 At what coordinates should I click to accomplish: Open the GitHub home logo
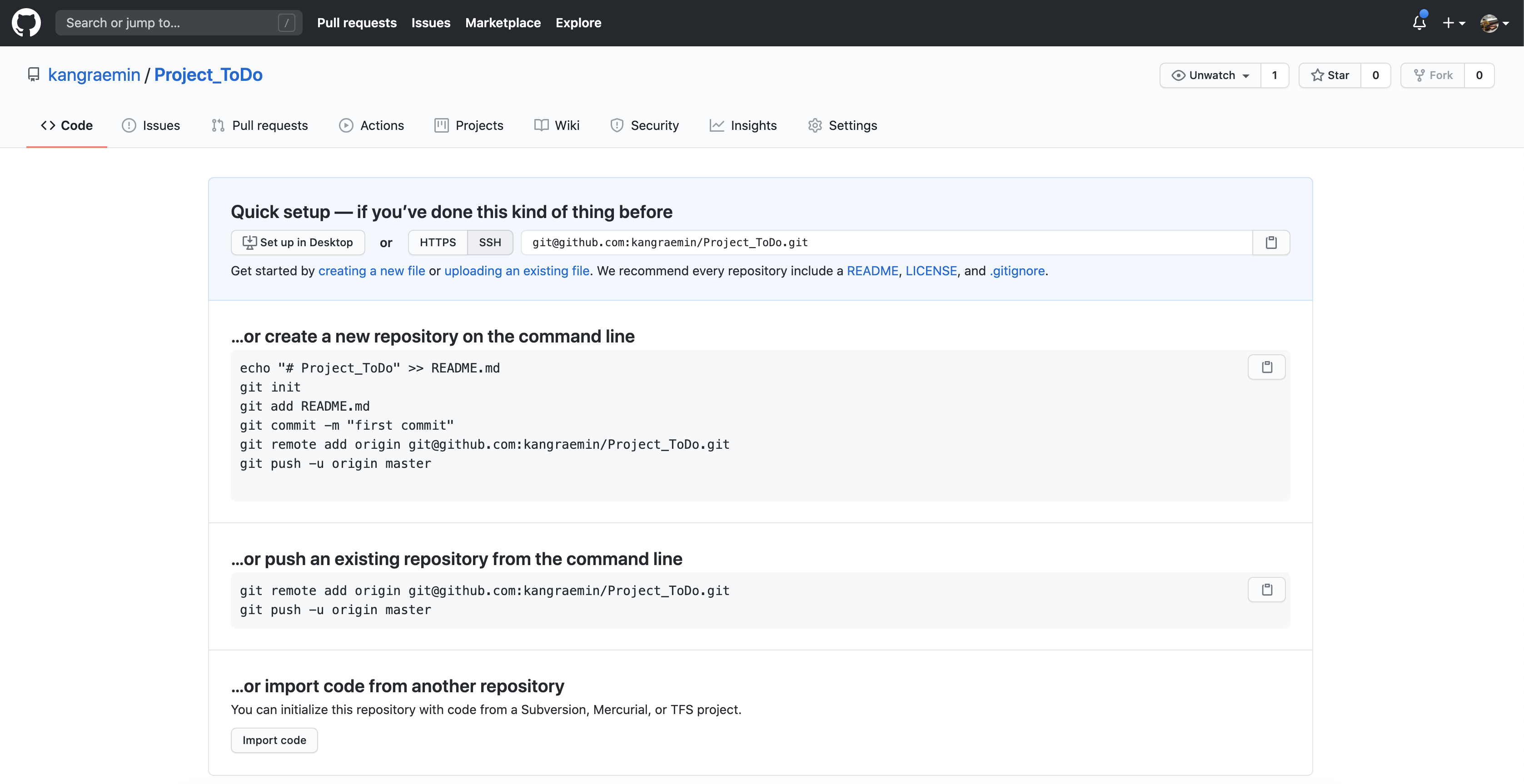point(26,22)
